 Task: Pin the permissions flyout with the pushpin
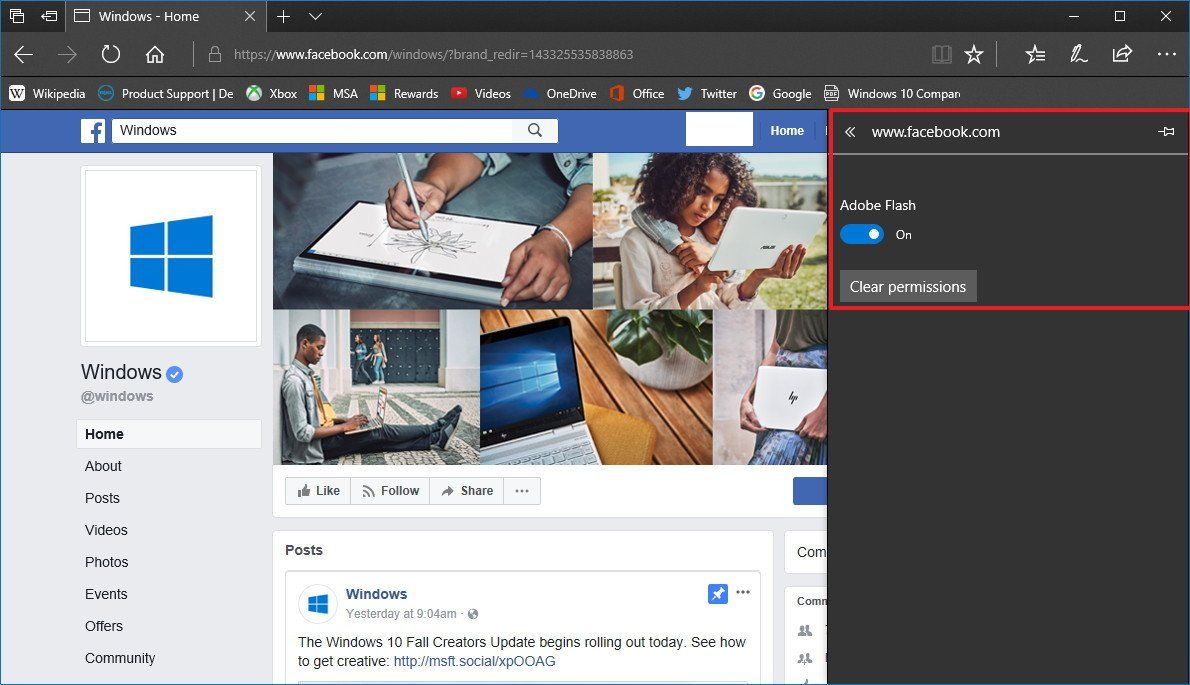click(1166, 131)
